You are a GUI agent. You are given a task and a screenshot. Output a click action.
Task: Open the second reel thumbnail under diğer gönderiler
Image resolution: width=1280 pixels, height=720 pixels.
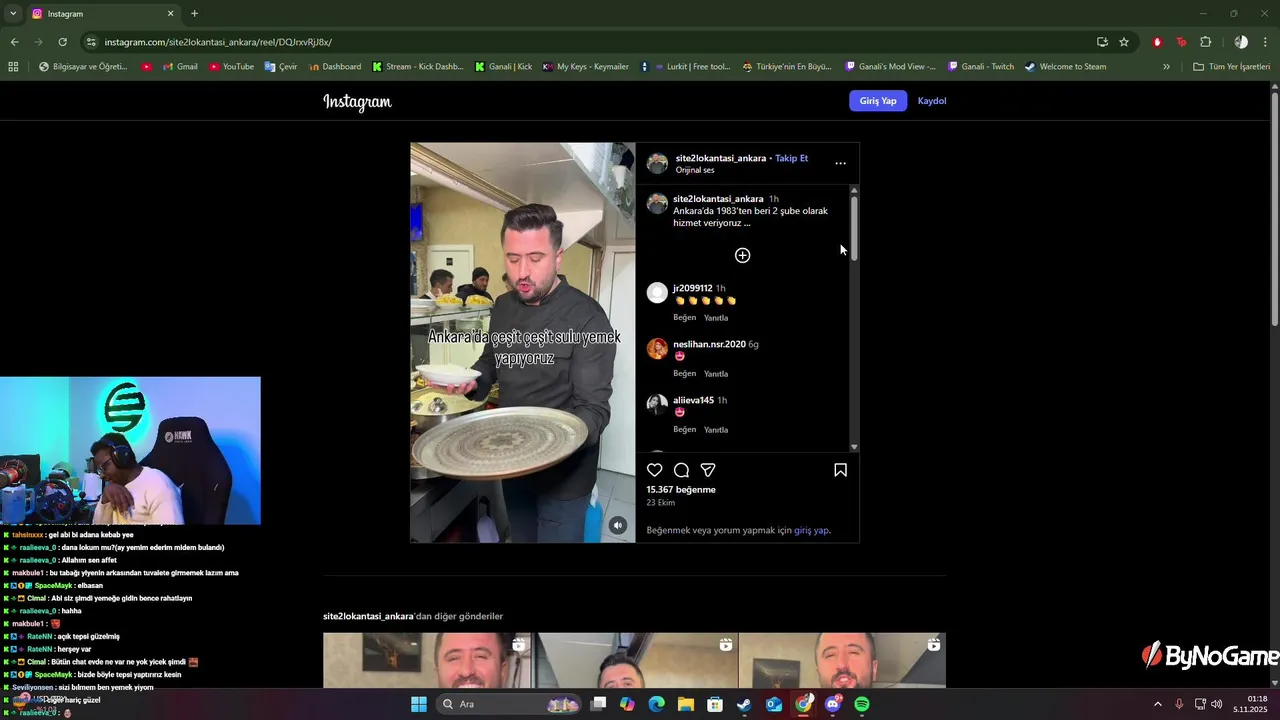point(635,660)
